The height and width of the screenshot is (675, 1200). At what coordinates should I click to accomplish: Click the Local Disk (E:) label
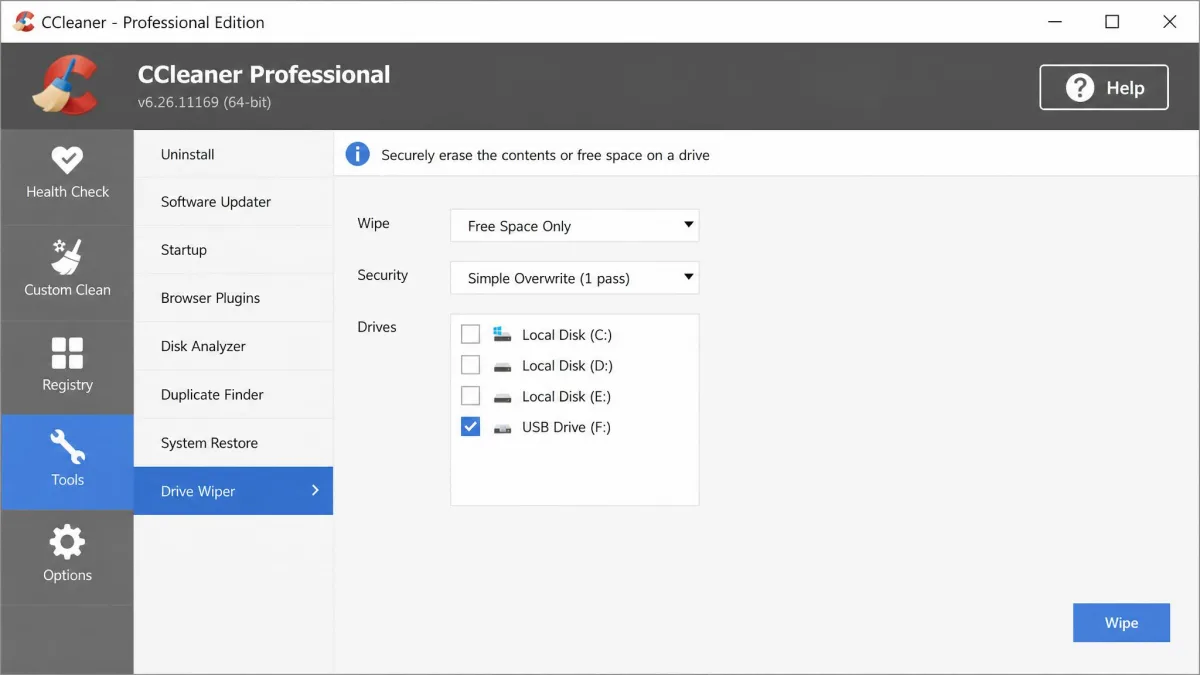pyautogui.click(x=566, y=397)
